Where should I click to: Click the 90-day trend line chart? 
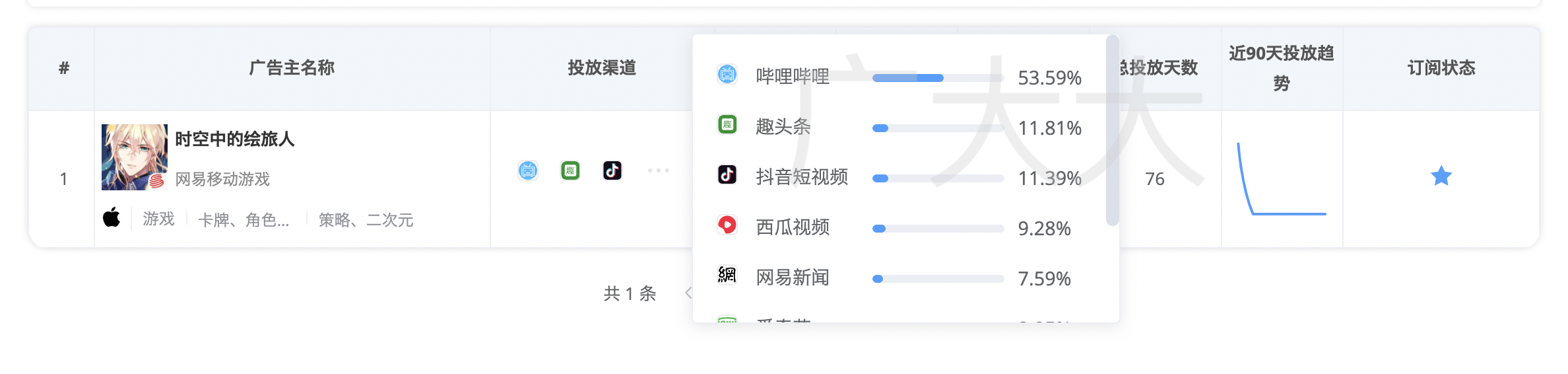[1281, 178]
